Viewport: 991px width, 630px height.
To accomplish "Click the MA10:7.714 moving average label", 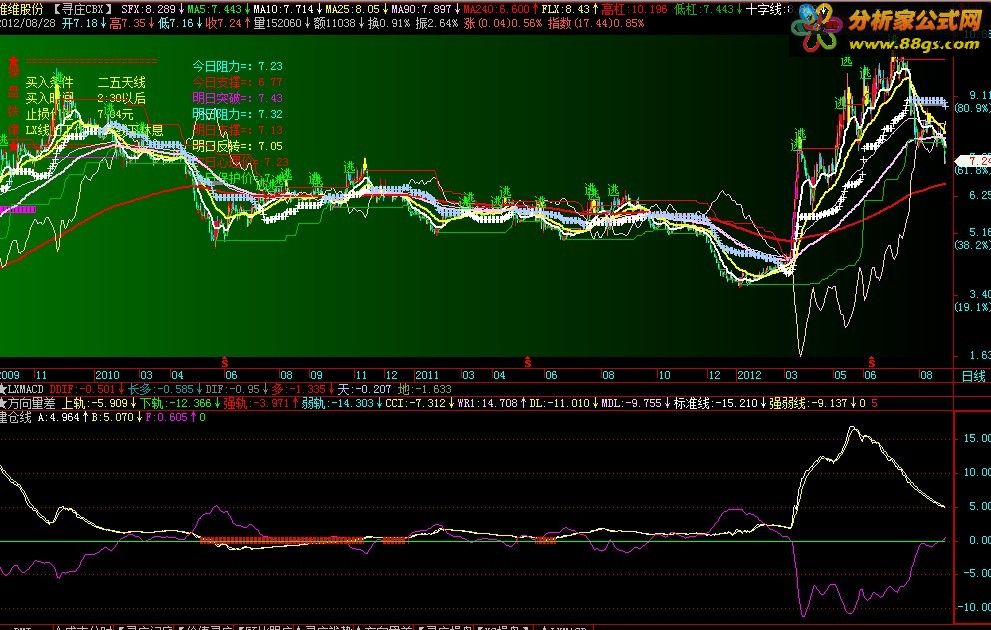I will point(283,9).
